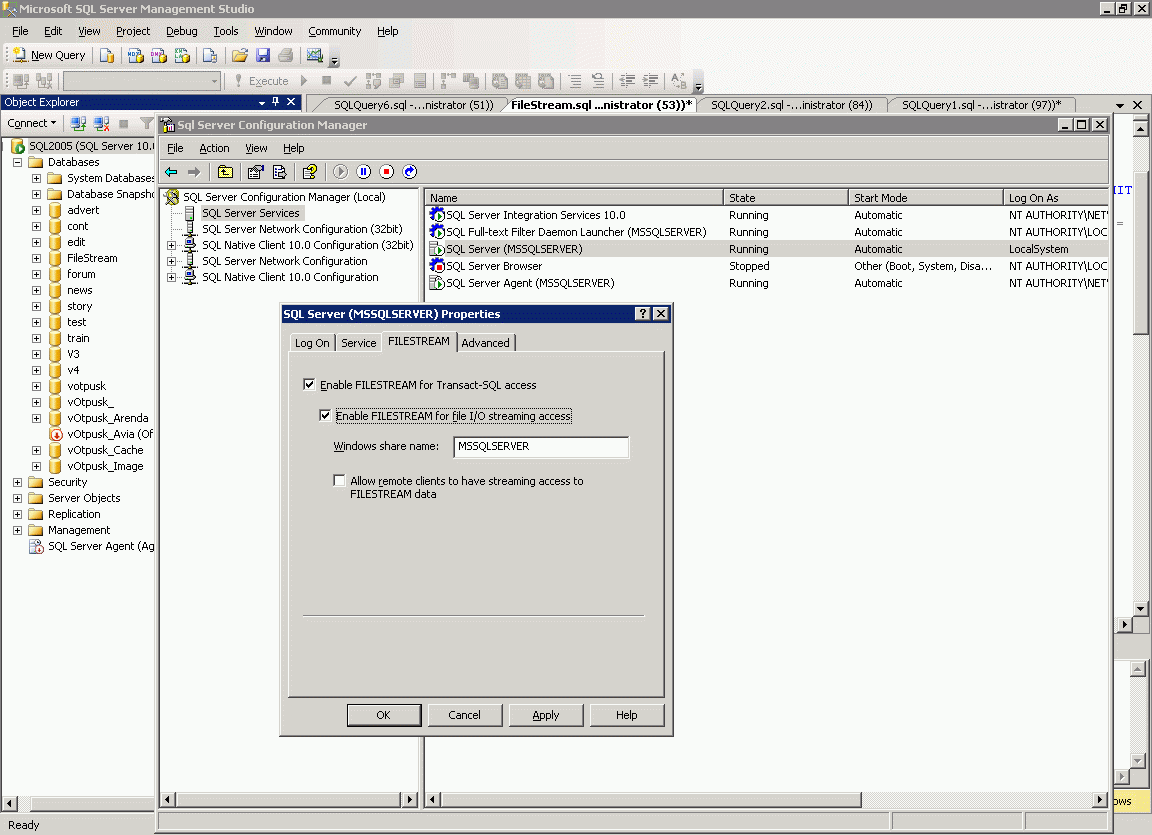Open the database selector combo box

142,81
